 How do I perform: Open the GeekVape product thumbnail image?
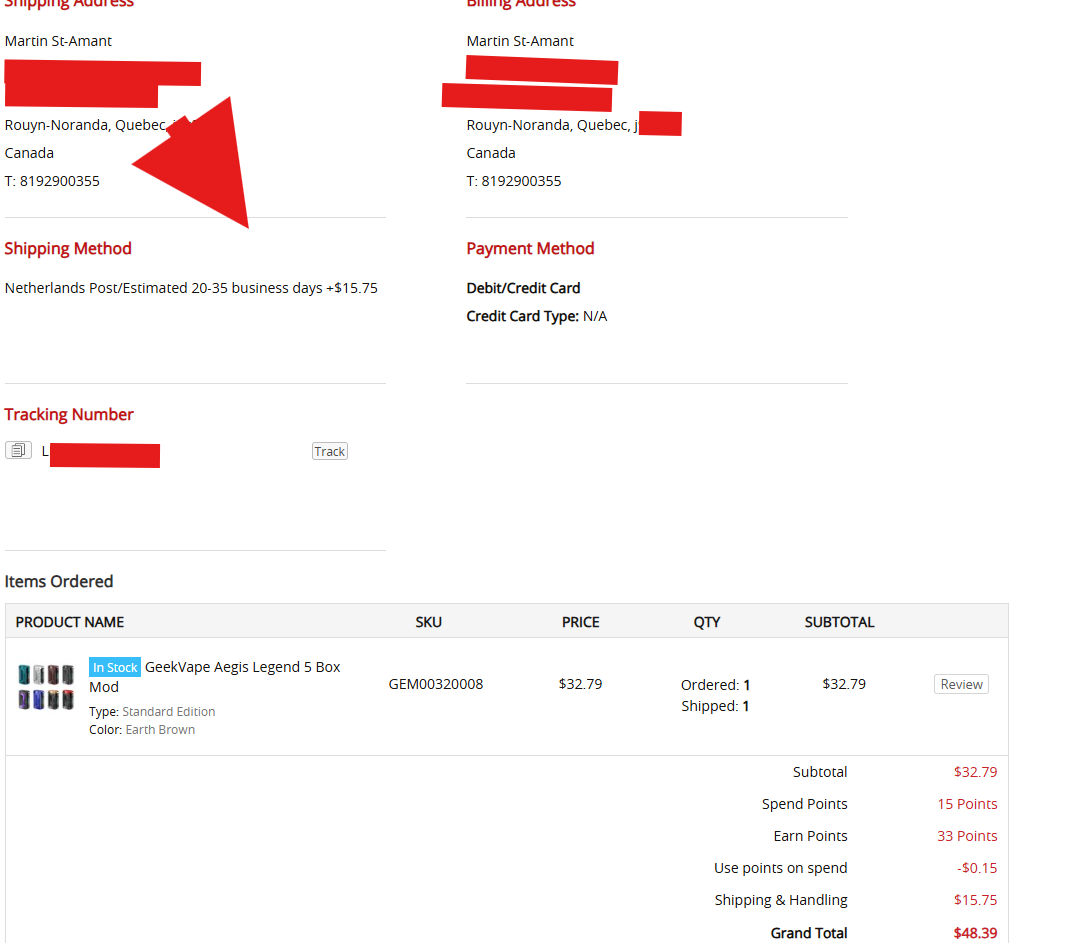[46, 686]
